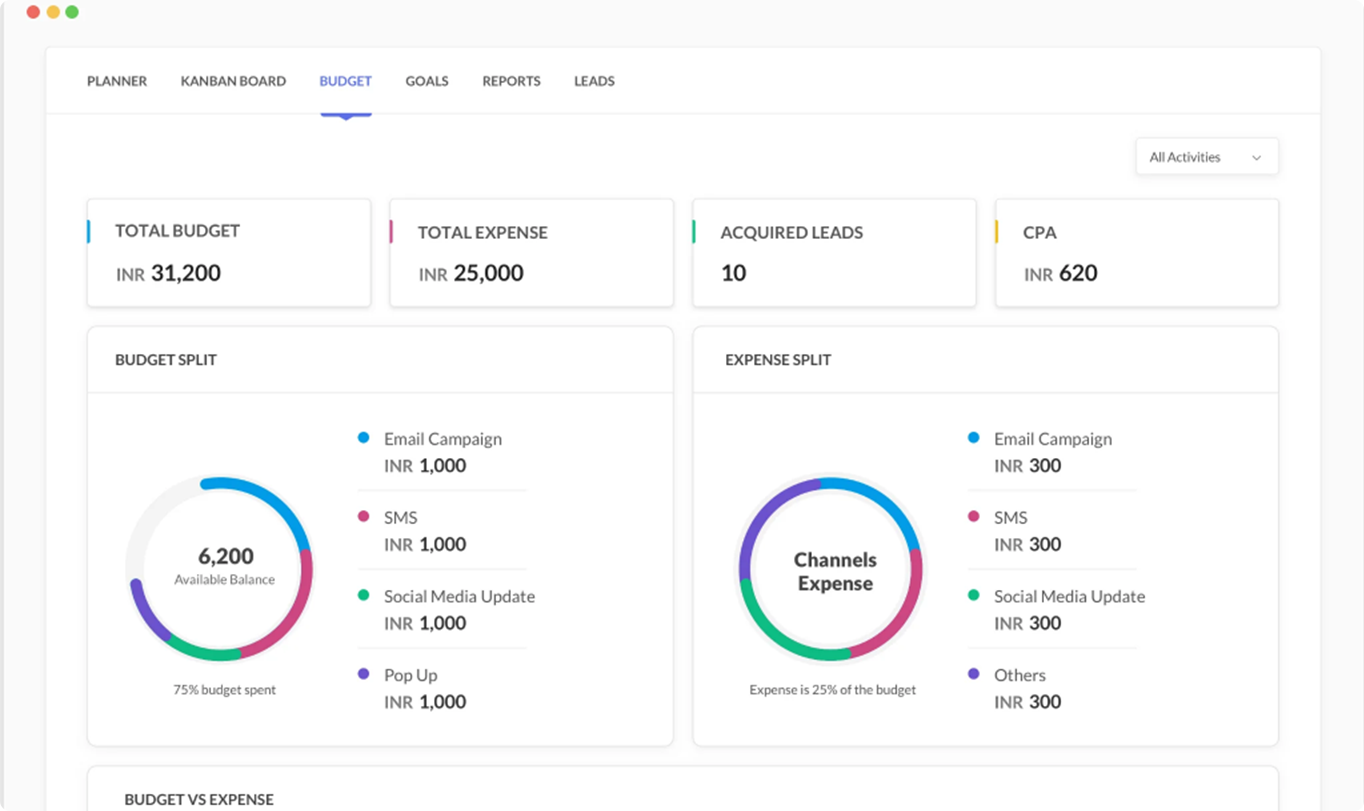Click the purple Others legend dot
Screen dimensions: 1364x811
click(974, 674)
